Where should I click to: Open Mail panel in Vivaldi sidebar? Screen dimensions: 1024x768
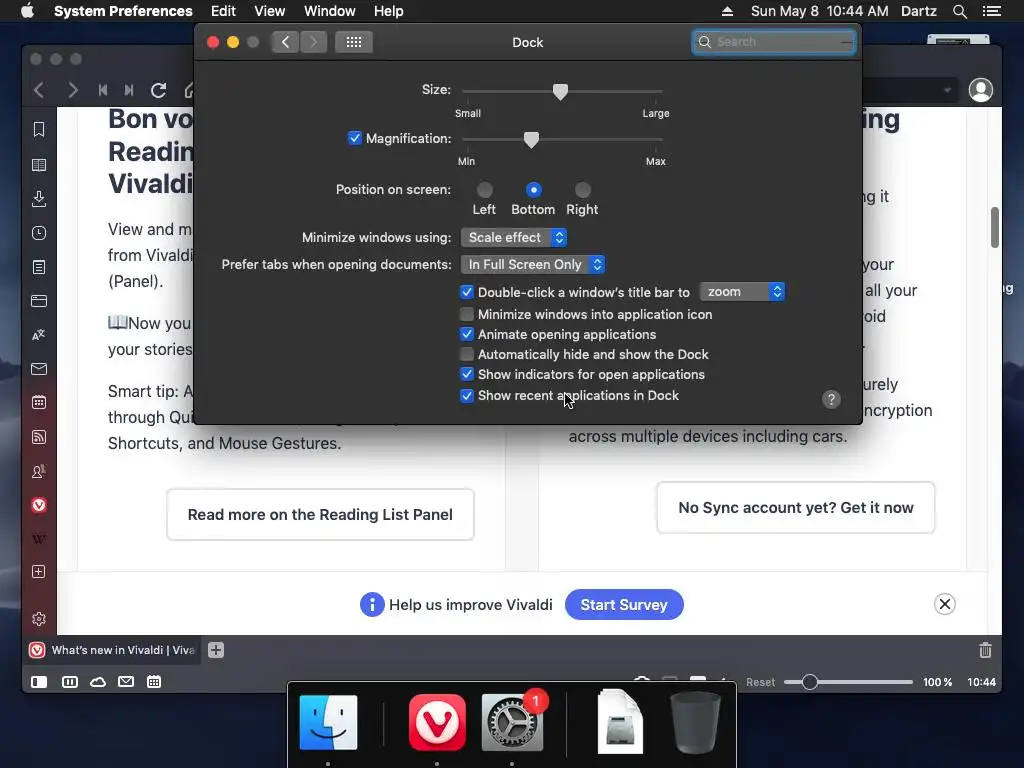[x=39, y=369]
